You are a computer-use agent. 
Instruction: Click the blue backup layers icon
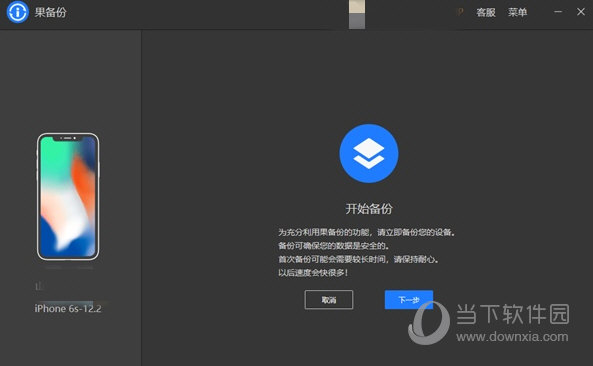pos(369,154)
